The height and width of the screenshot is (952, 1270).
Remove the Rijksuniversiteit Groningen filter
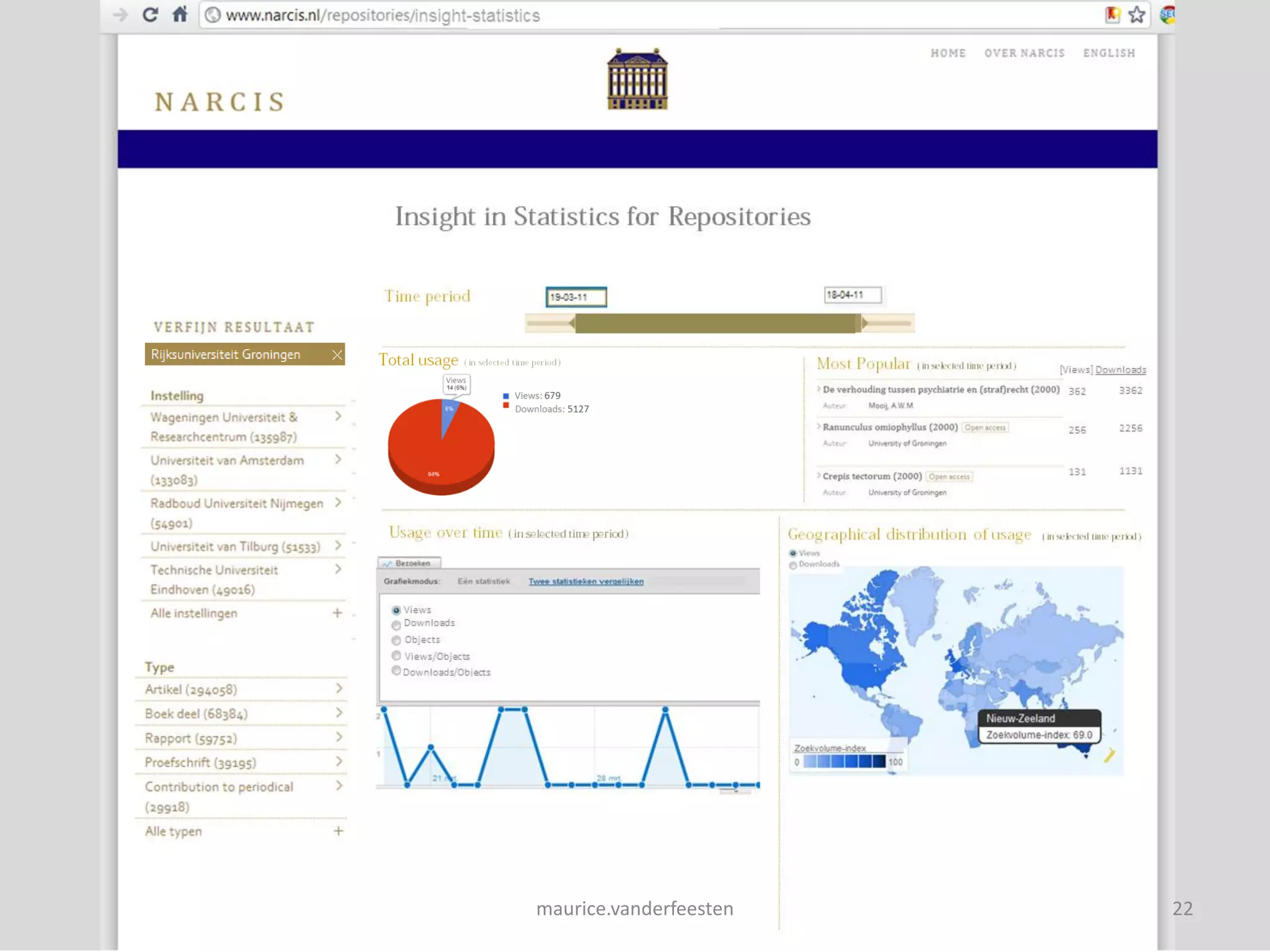[x=337, y=355]
